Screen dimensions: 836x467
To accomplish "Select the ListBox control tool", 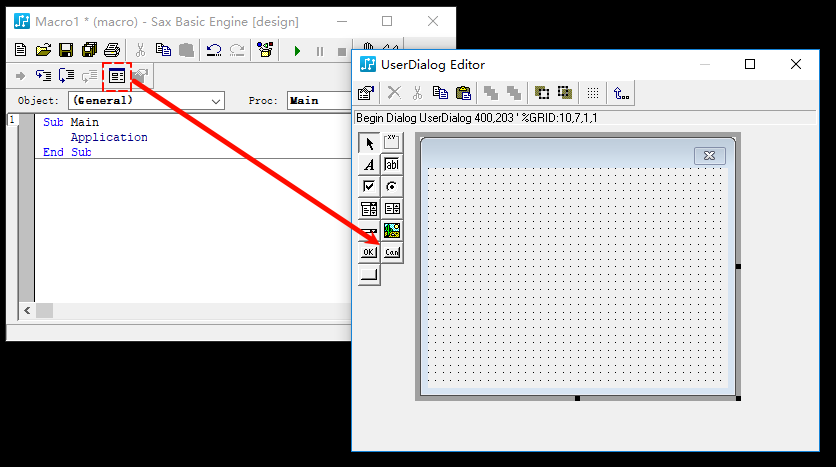I will point(369,209).
